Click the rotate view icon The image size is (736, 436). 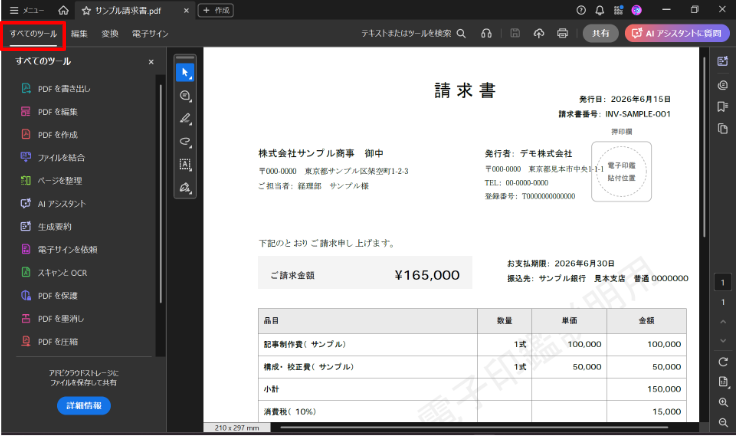[x=723, y=362]
